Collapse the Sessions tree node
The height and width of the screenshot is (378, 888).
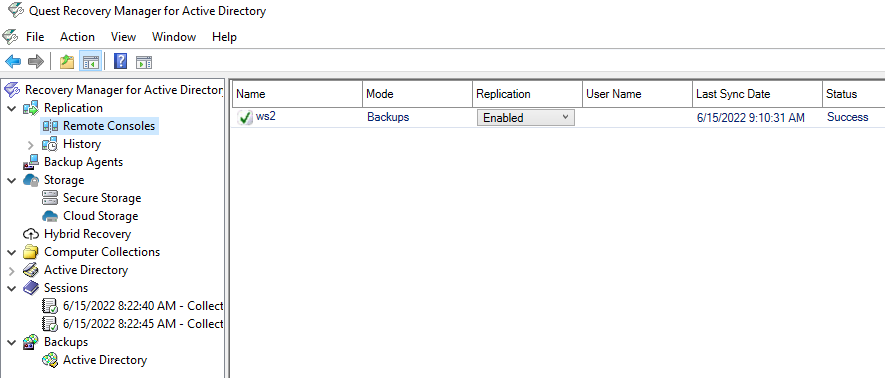point(12,288)
